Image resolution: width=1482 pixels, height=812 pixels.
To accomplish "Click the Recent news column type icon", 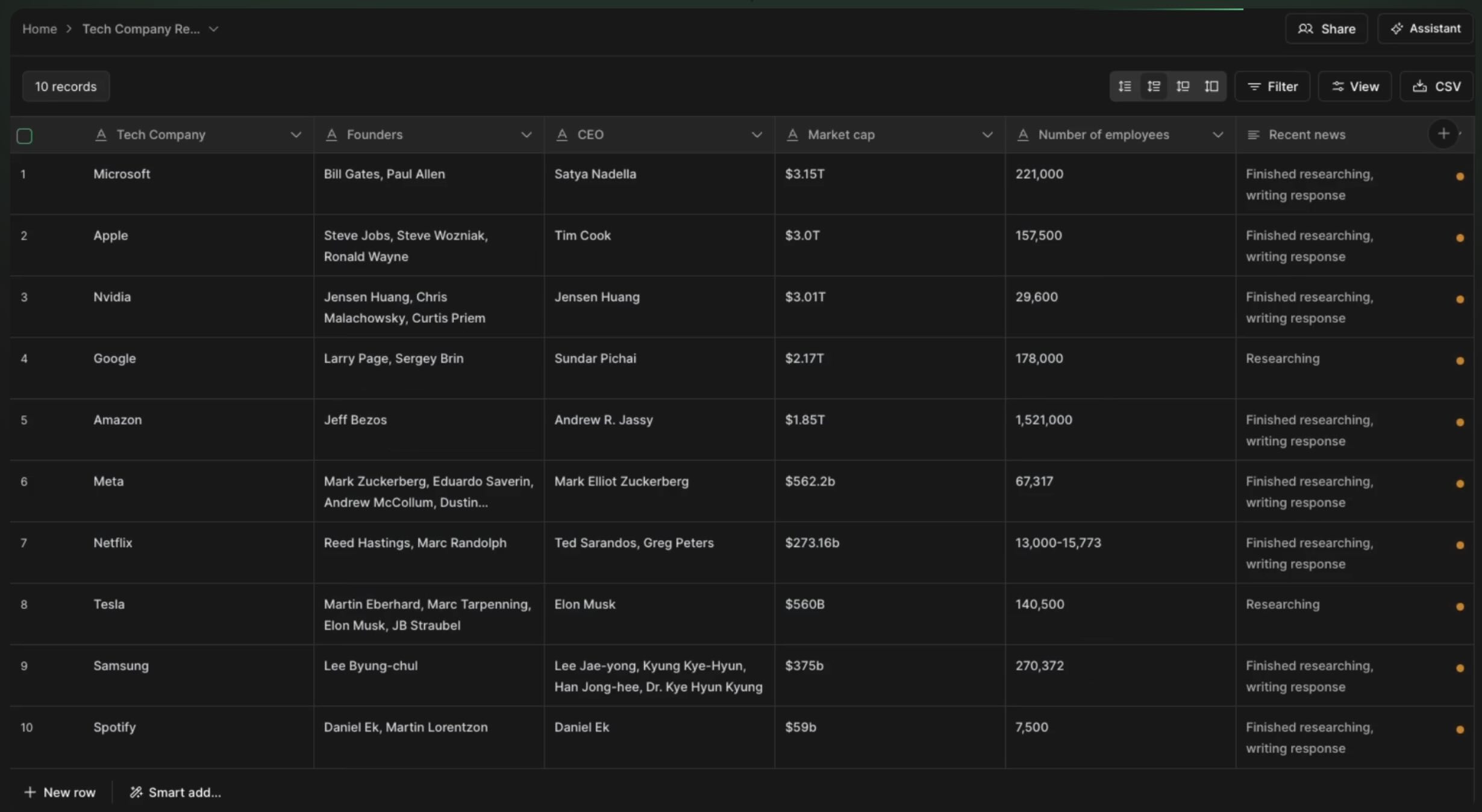I will (1254, 135).
